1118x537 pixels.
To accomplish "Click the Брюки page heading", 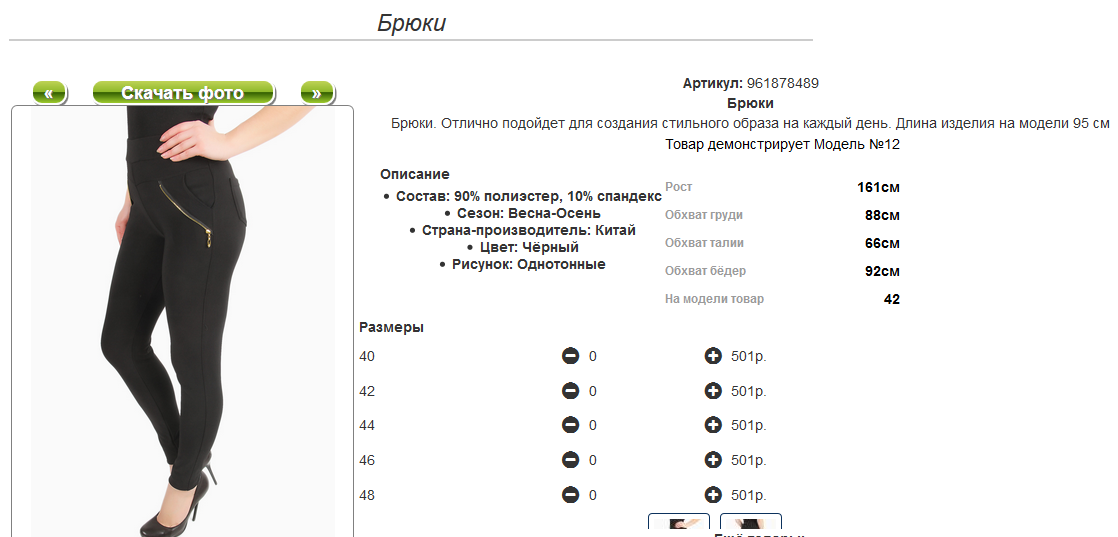I will 411,23.
